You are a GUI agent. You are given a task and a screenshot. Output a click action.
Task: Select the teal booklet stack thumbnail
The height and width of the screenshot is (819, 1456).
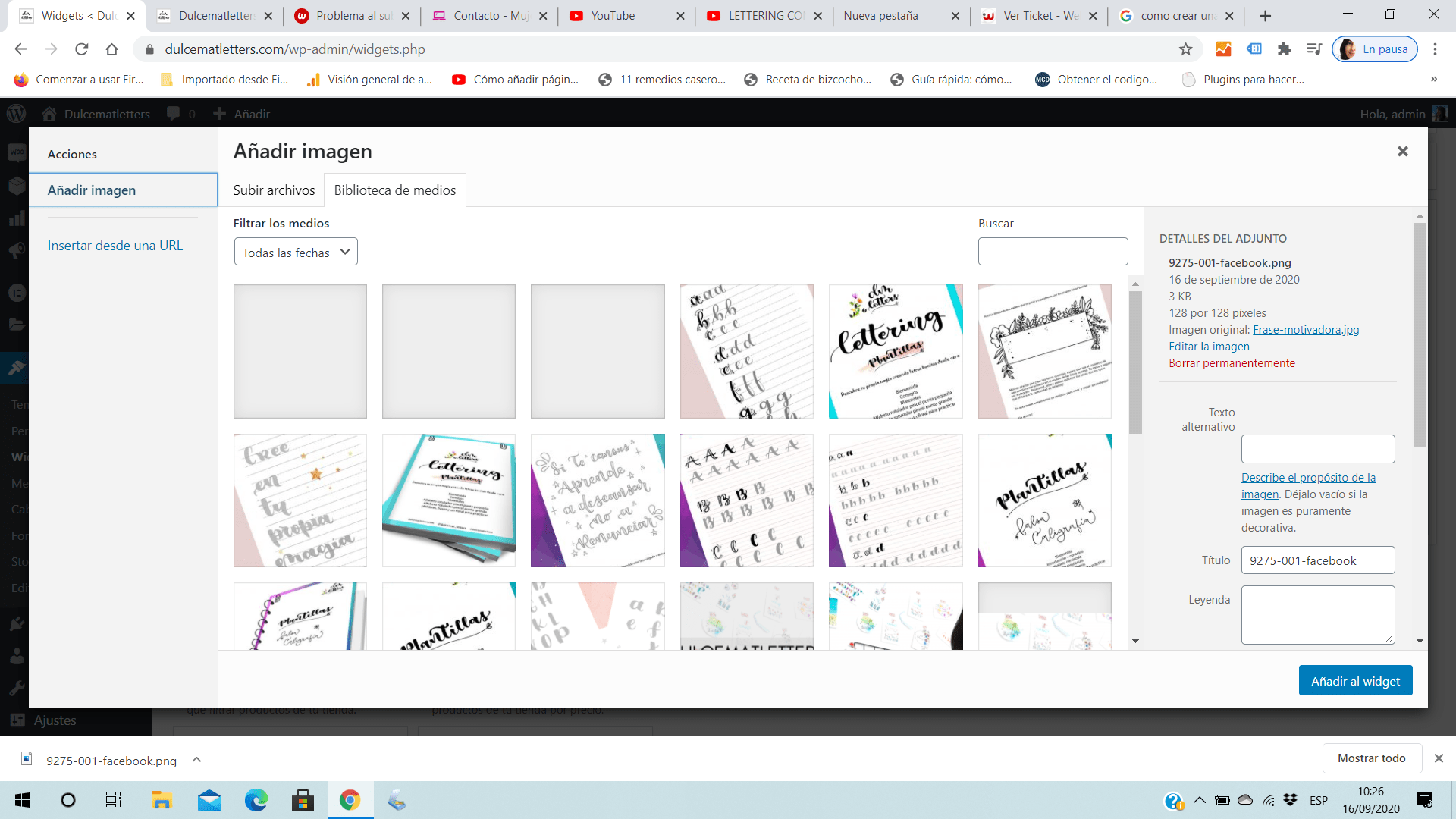pos(449,500)
